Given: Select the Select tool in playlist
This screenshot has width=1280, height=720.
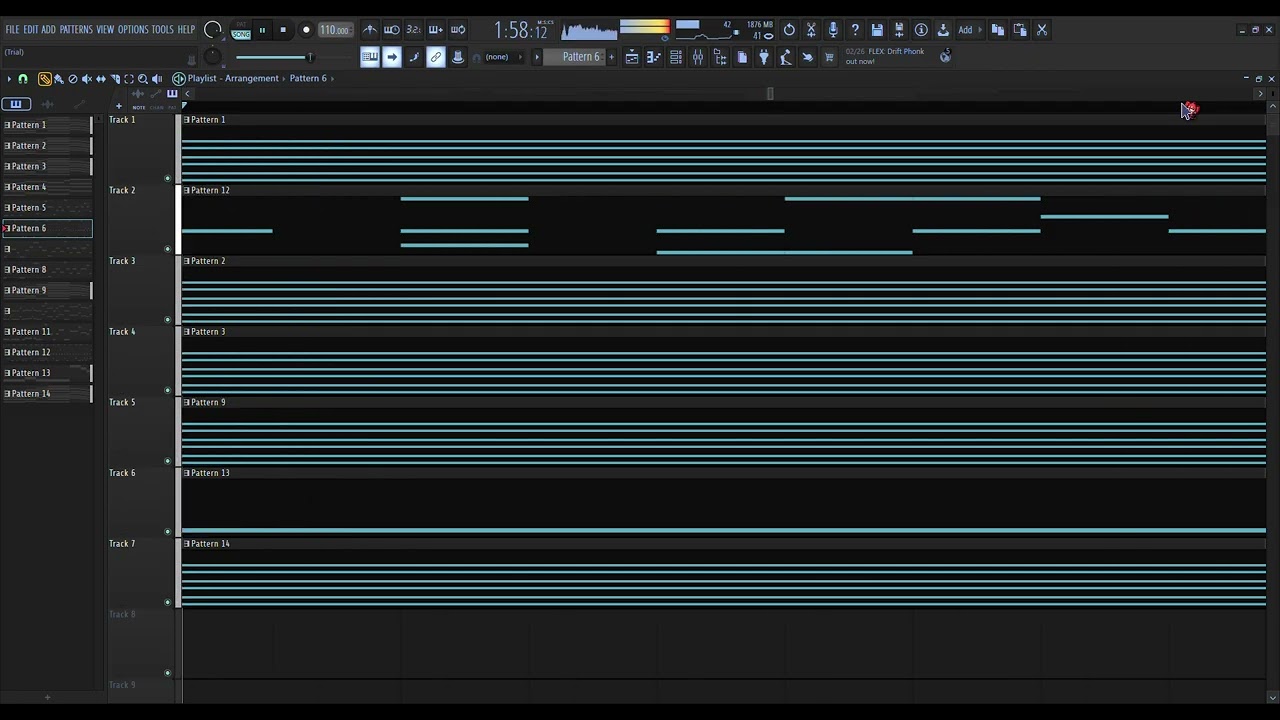Looking at the screenshot, I should coord(129,79).
